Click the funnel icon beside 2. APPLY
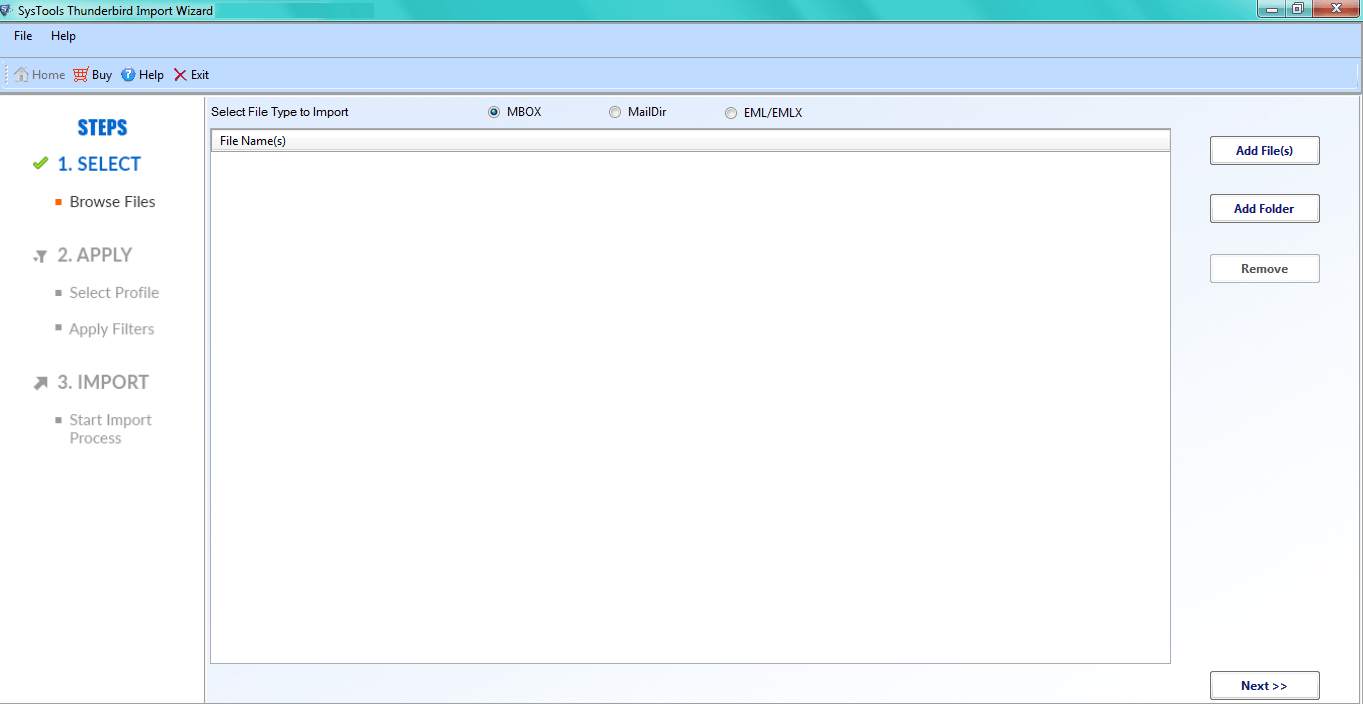Screen dimensions: 1363x704 [40, 256]
